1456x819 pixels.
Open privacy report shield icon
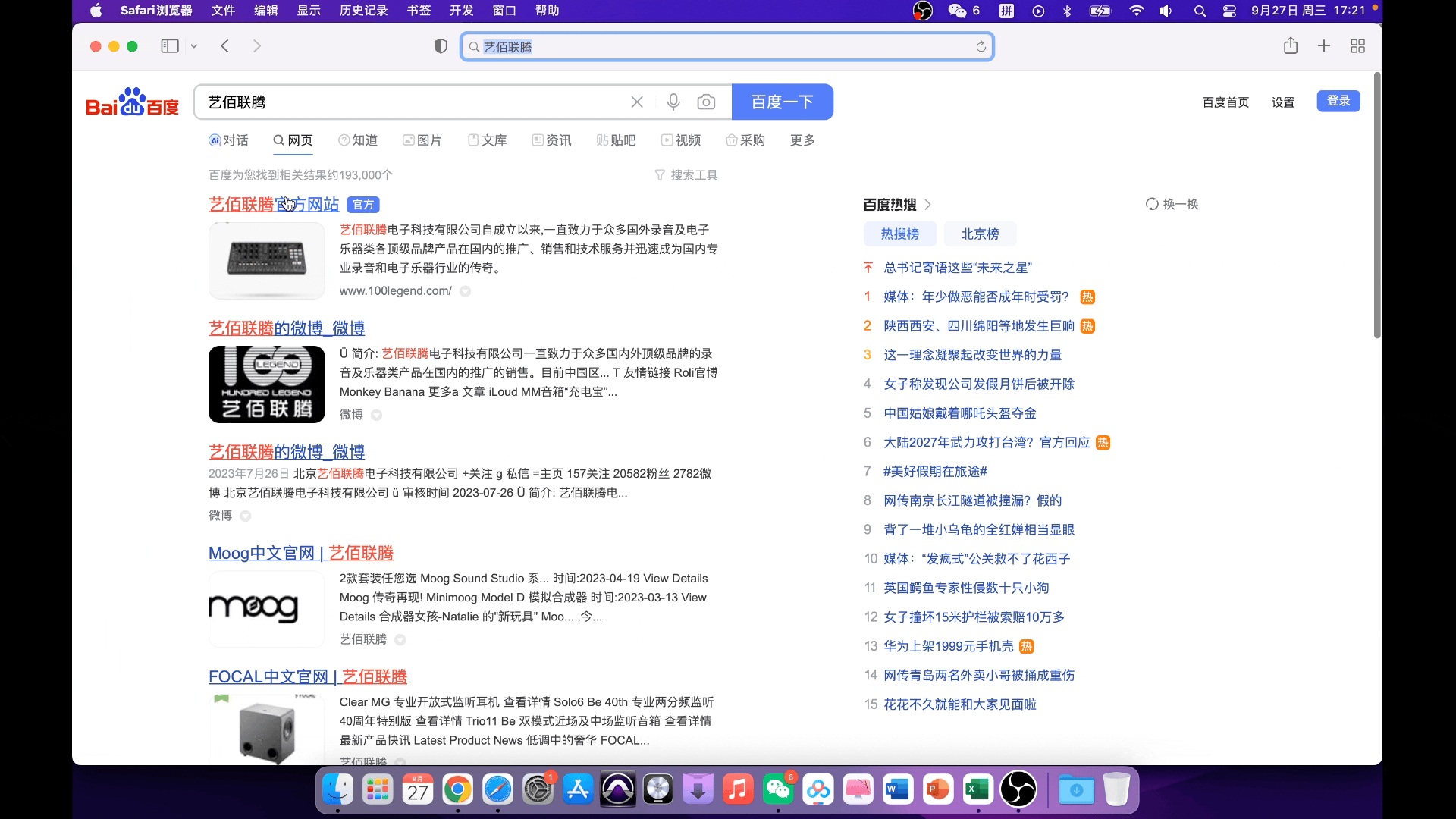click(x=441, y=46)
